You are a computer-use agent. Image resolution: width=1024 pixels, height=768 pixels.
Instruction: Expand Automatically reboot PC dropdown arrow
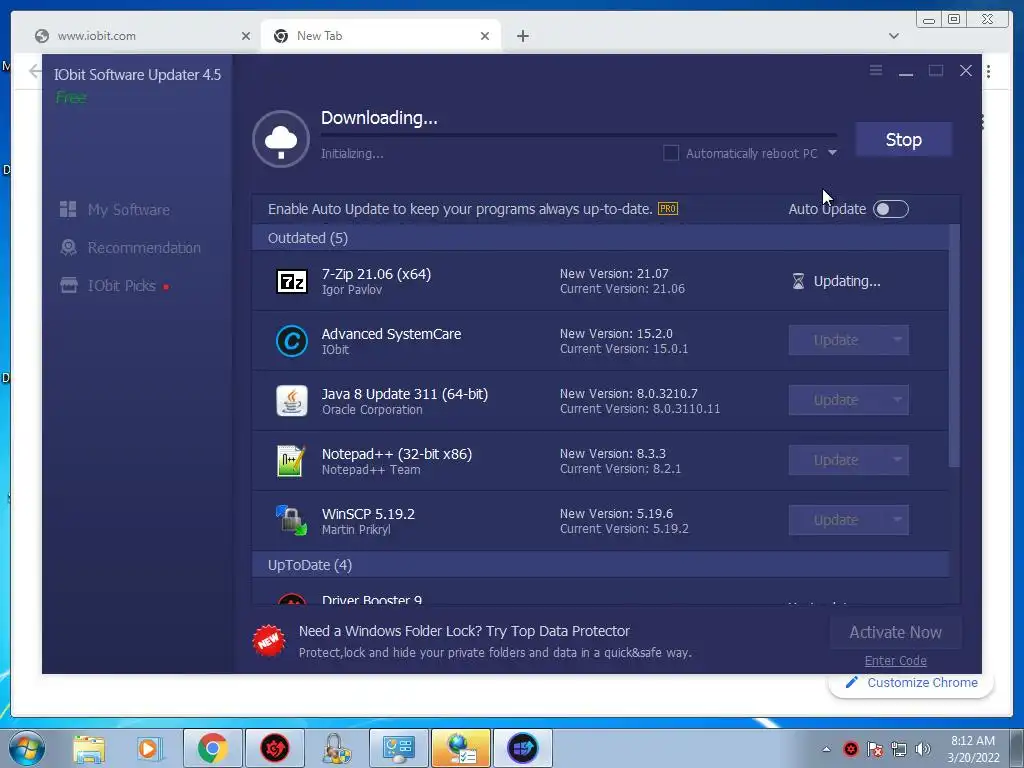coord(832,153)
